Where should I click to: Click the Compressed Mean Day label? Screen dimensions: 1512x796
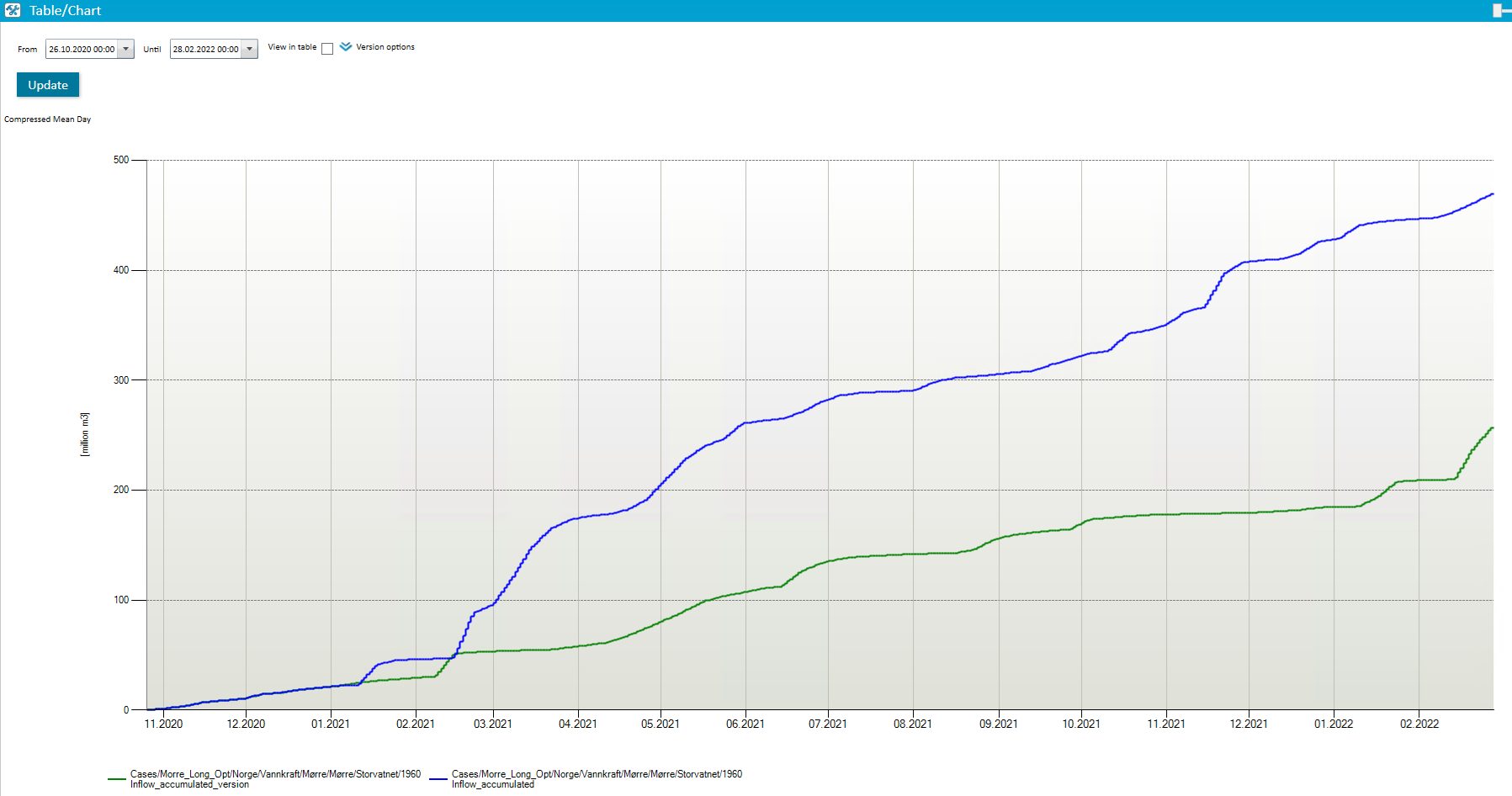pyautogui.click(x=48, y=119)
